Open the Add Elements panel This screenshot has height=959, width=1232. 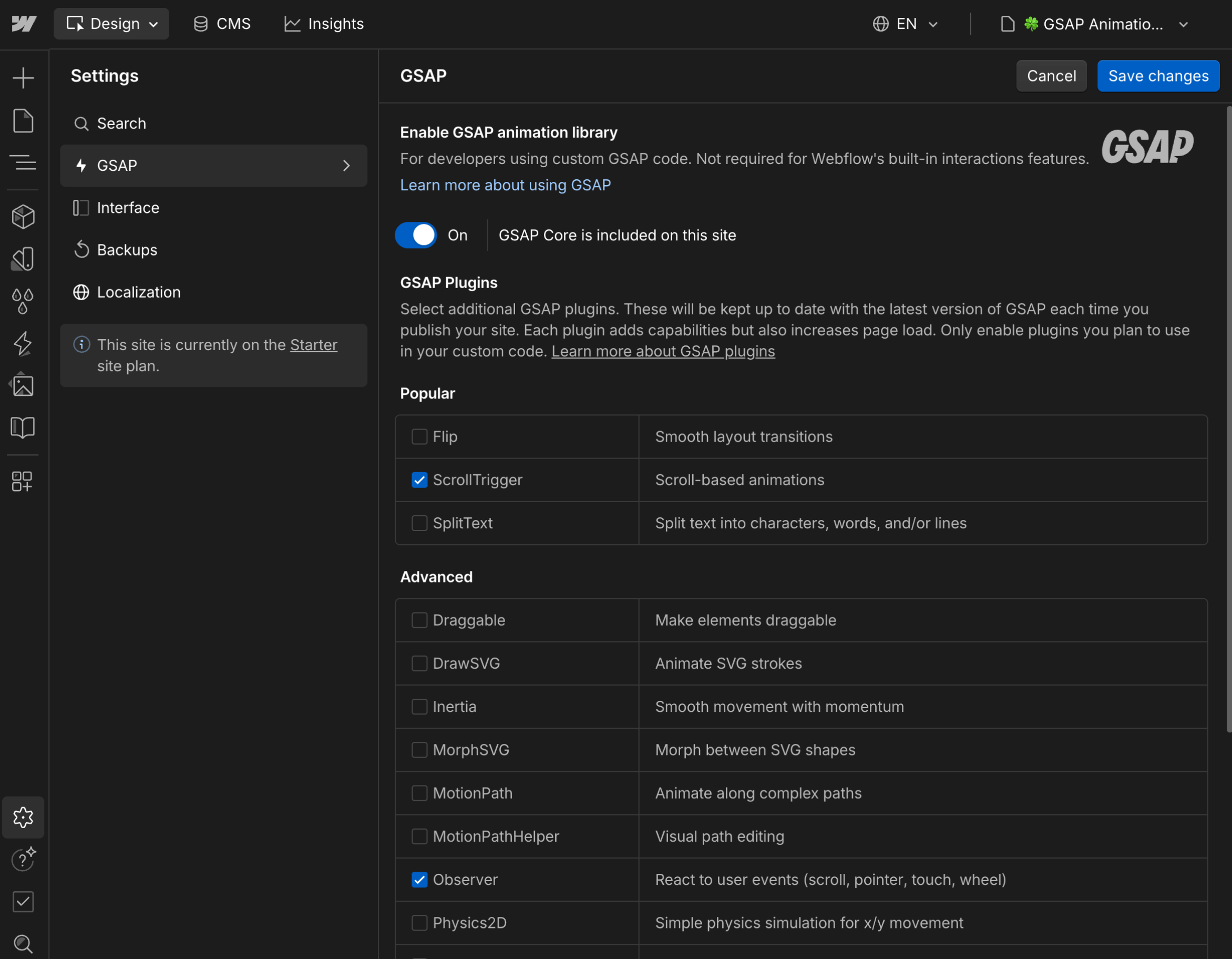23,77
